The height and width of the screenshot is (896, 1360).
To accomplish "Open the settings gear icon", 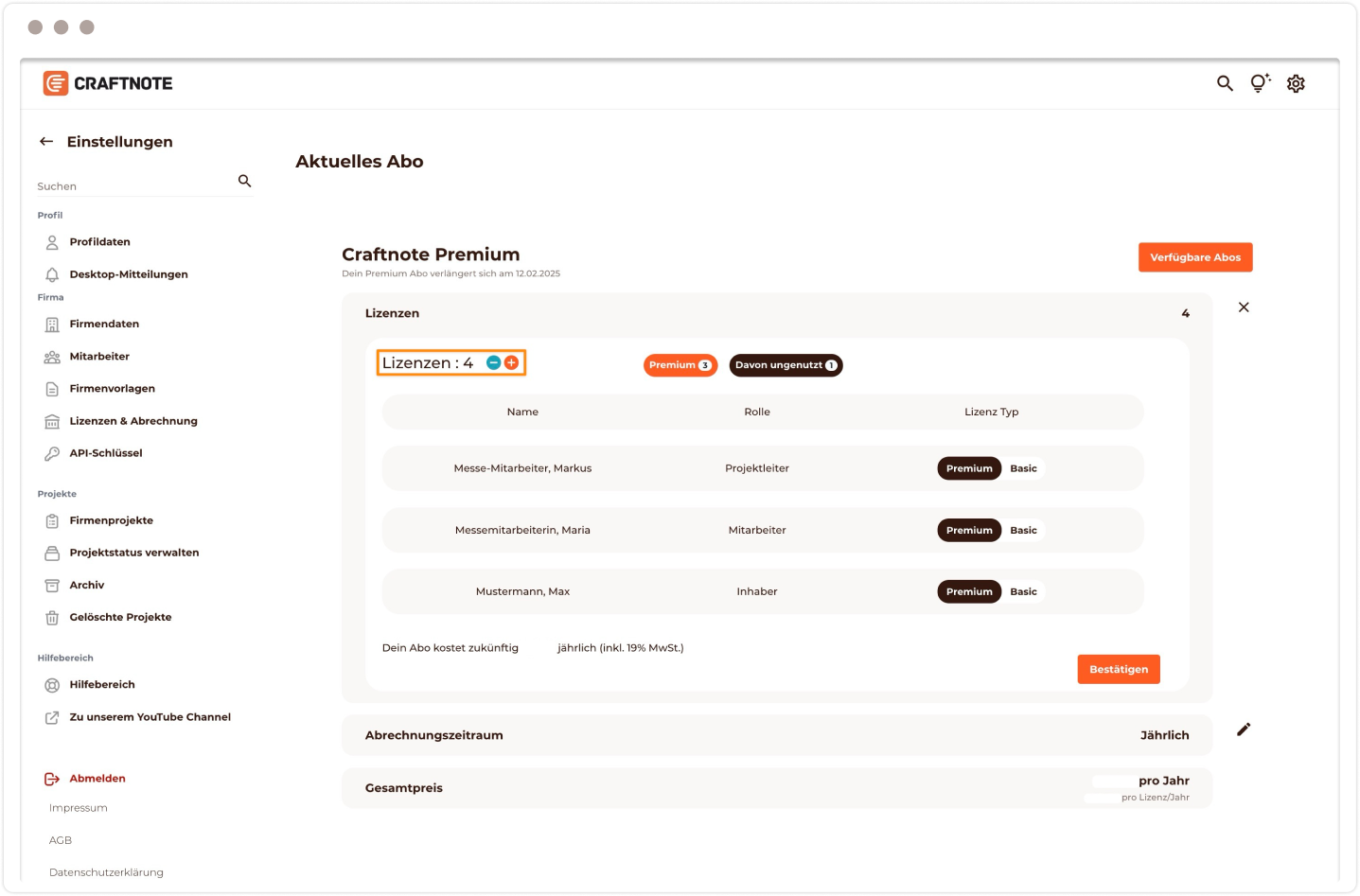I will [x=1296, y=83].
